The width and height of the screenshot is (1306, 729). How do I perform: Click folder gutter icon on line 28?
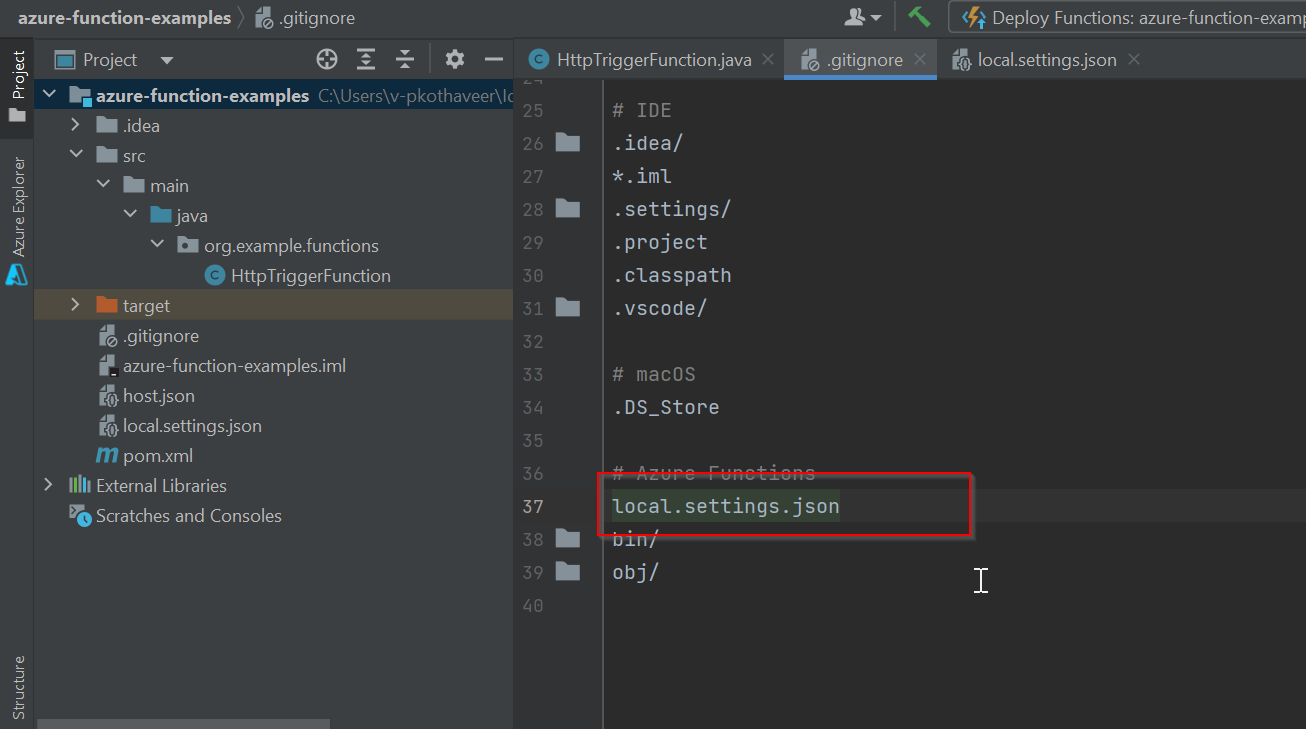(x=568, y=208)
